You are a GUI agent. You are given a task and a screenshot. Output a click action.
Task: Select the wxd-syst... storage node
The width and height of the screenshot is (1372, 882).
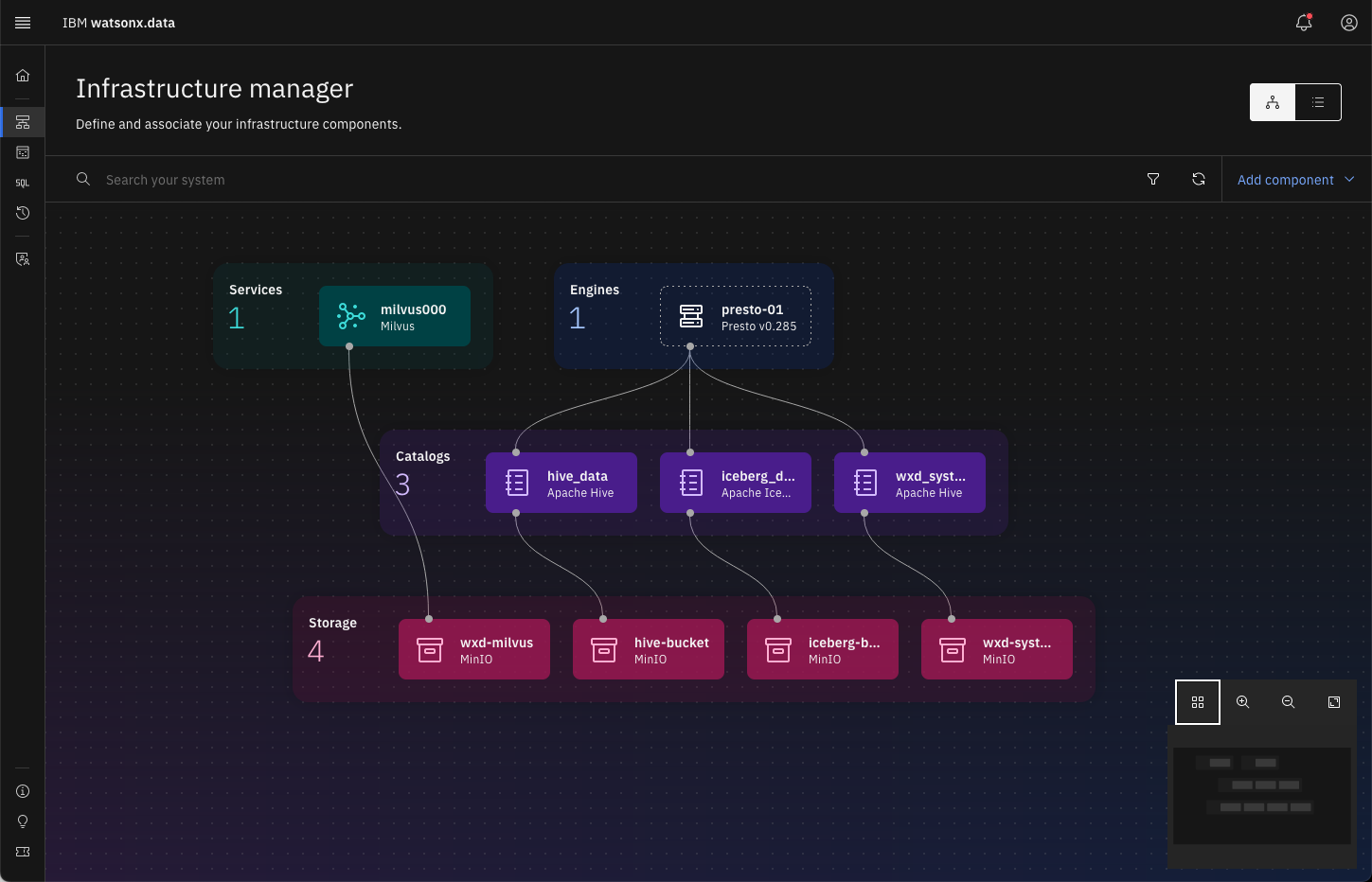pos(997,649)
